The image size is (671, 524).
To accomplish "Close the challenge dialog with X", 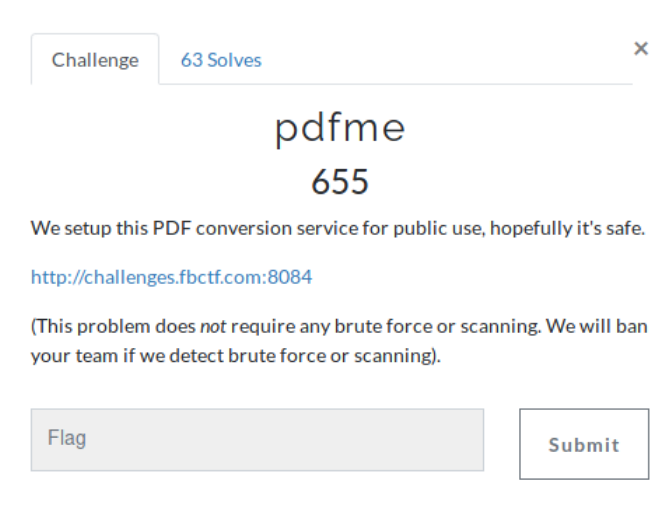I will [641, 48].
